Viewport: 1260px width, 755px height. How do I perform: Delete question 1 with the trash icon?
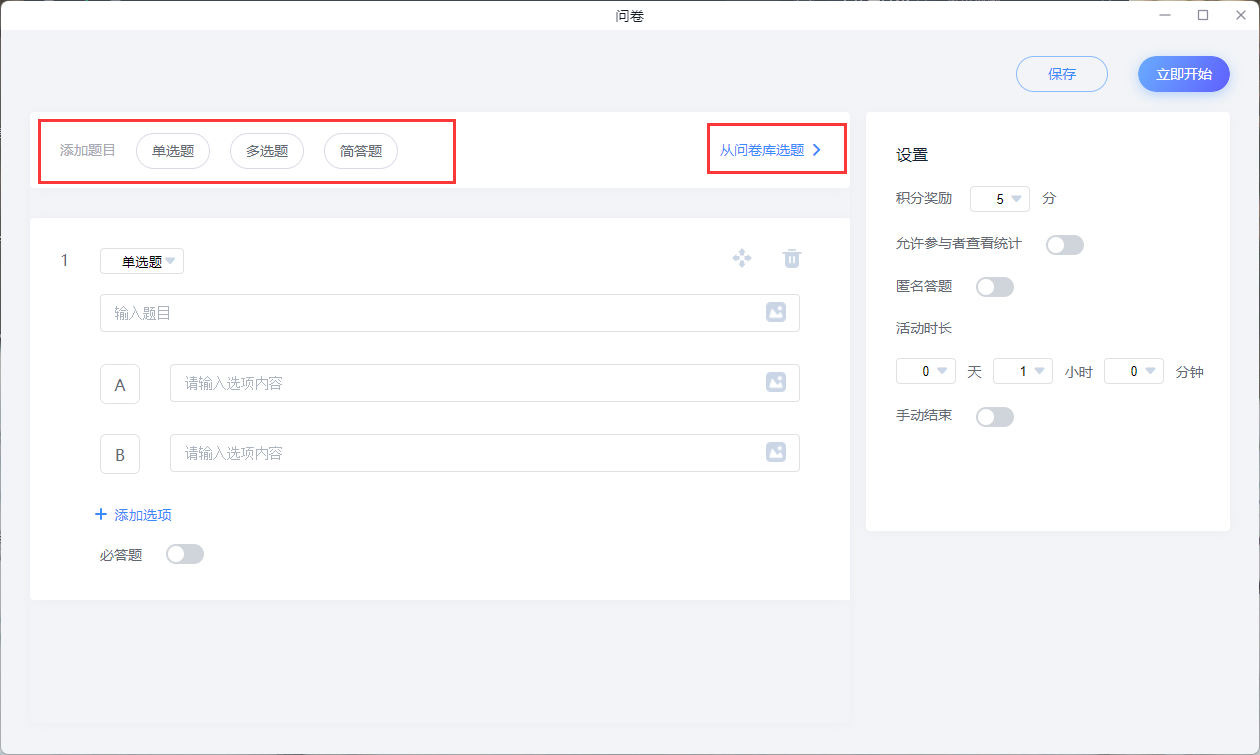(791, 259)
